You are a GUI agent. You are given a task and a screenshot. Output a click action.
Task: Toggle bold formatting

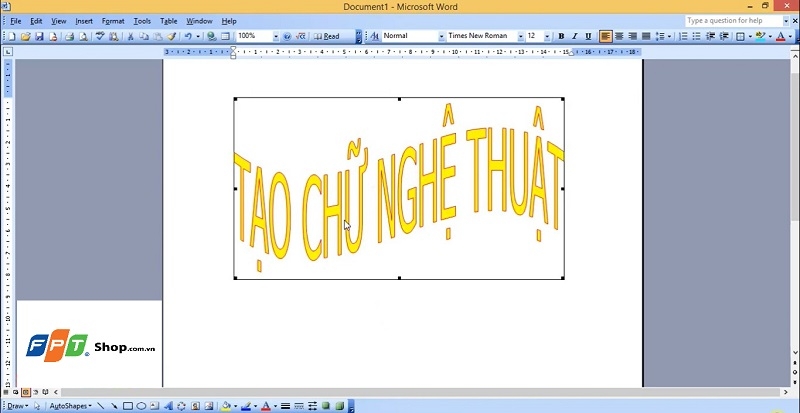561,36
